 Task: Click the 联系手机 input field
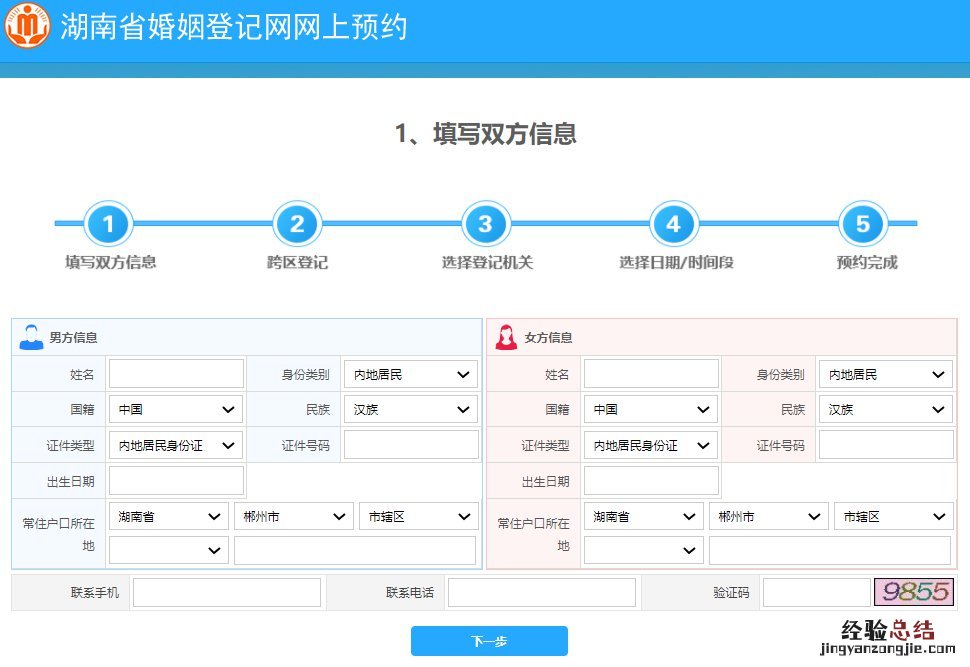[227, 592]
